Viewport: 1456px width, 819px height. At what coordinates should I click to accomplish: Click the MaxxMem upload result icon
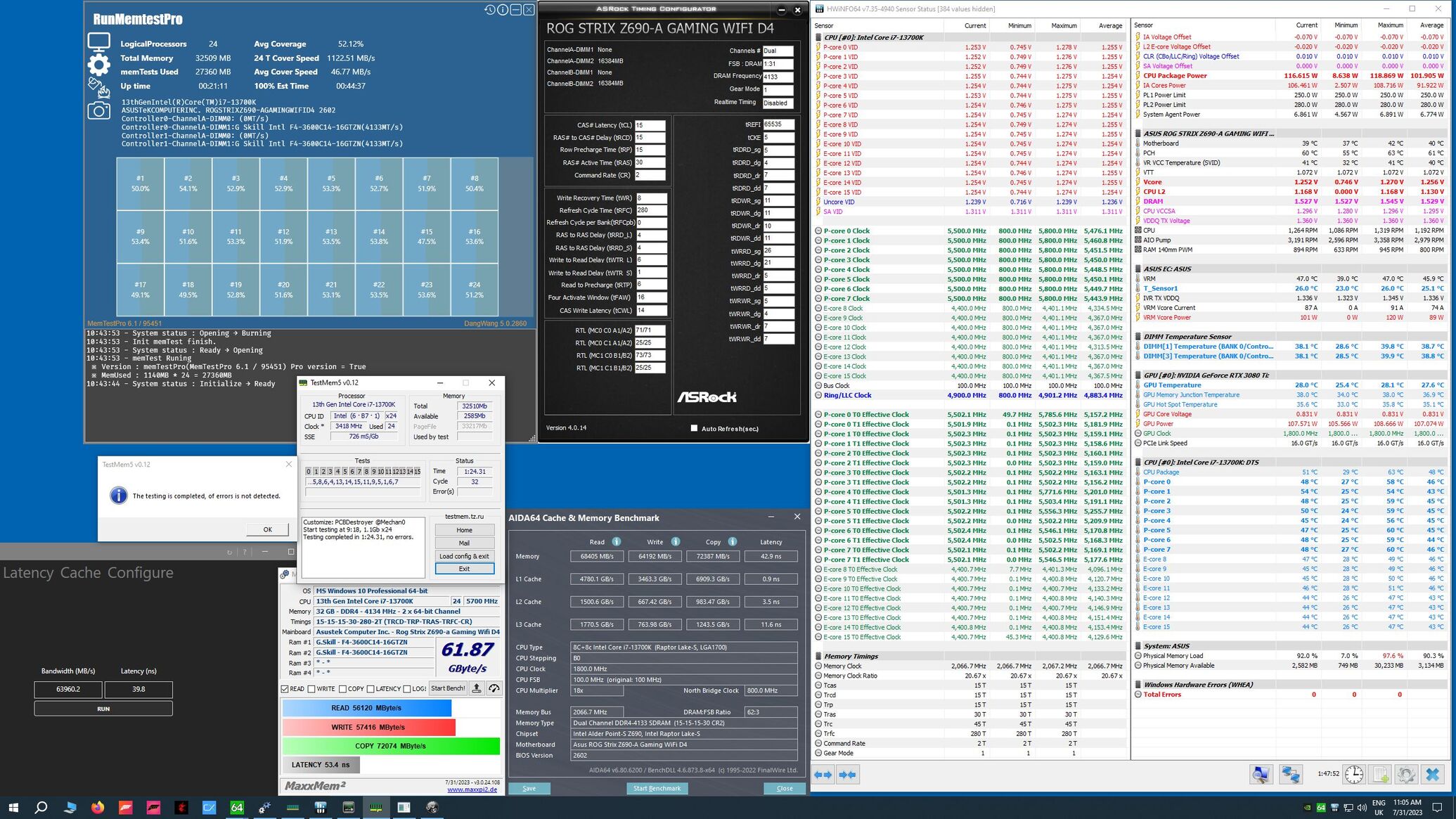477,688
